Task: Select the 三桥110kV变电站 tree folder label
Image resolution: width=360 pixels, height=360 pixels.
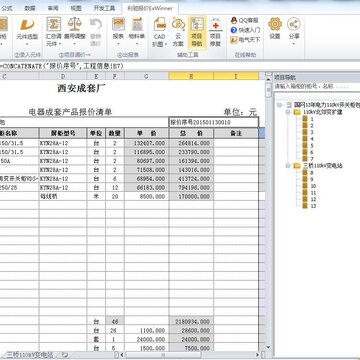Action: point(323,166)
